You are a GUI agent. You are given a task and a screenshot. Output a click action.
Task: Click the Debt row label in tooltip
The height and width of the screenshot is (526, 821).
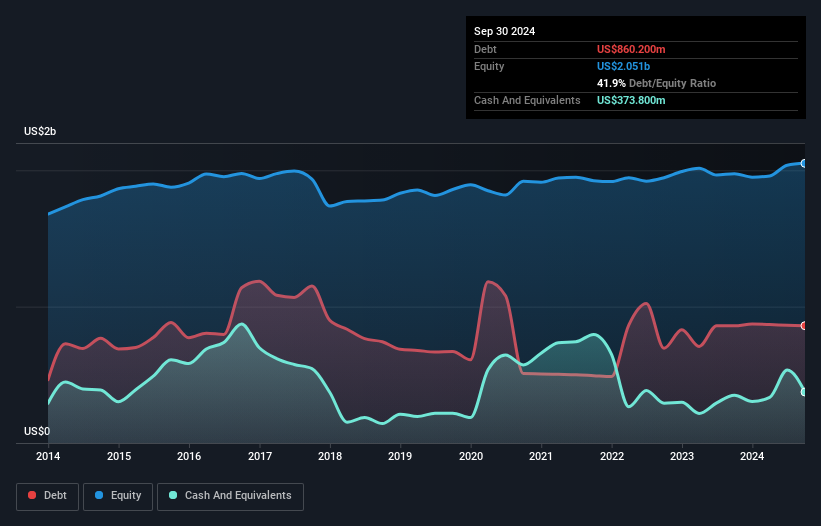pyautogui.click(x=485, y=49)
